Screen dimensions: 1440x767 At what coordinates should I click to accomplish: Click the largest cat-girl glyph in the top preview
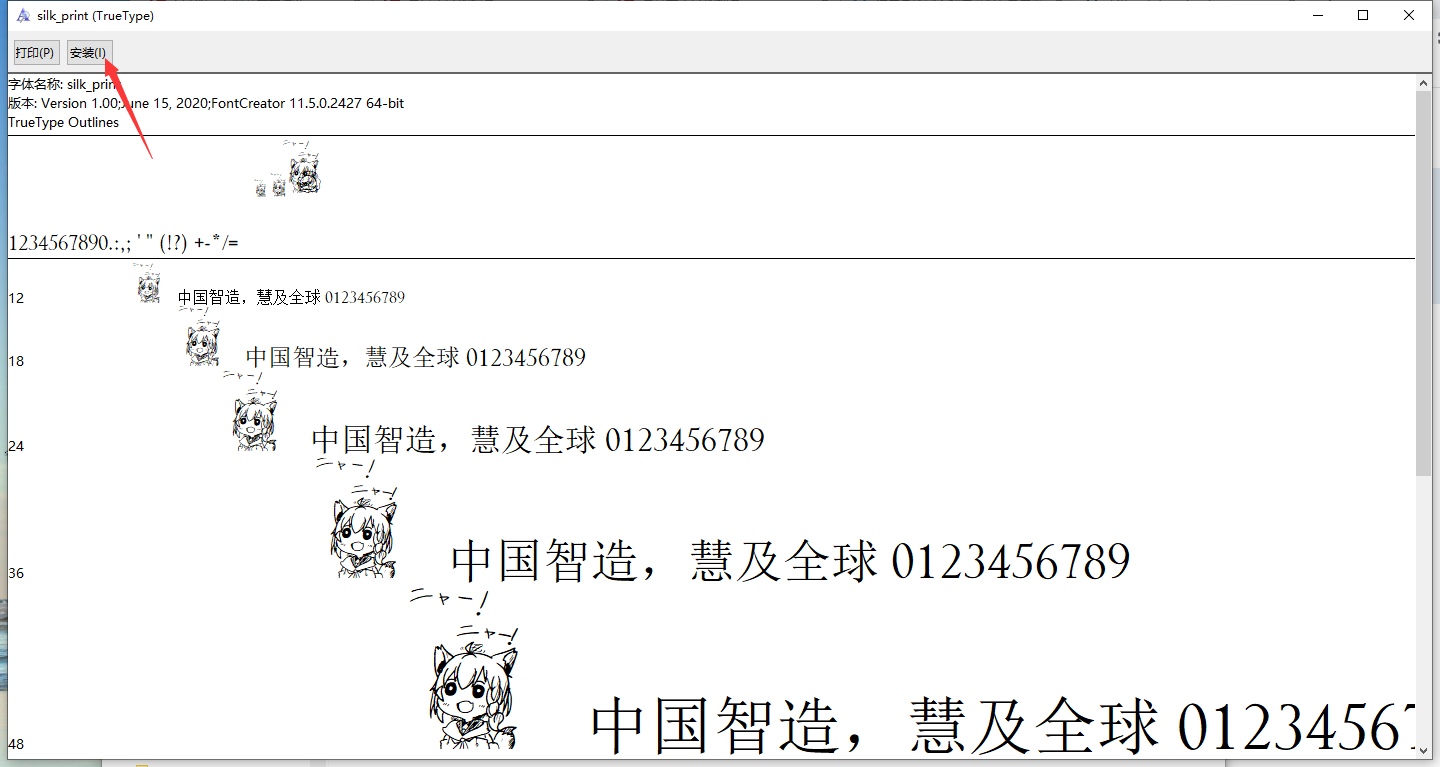point(304,172)
